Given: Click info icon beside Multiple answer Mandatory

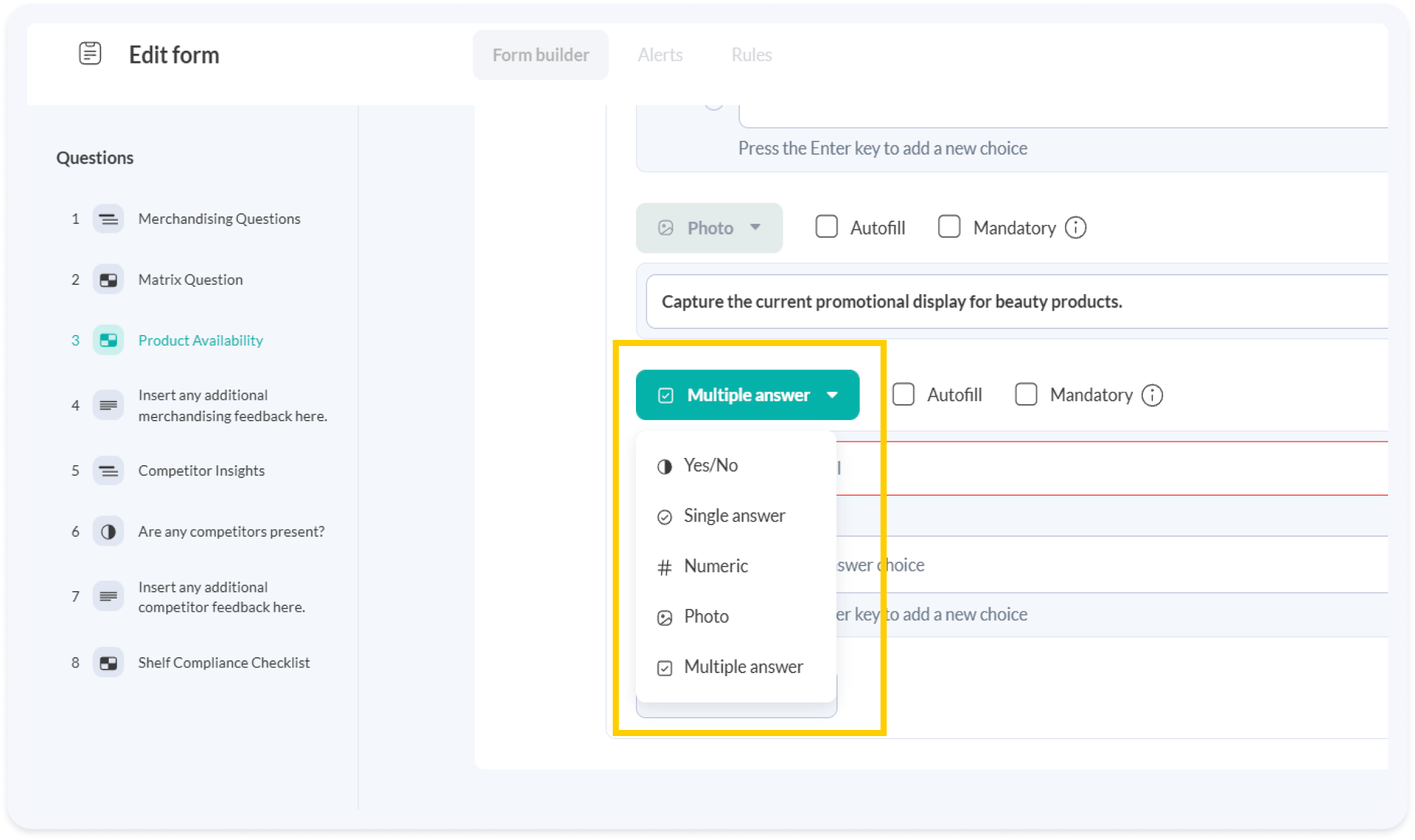Looking at the screenshot, I should click(1152, 395).
